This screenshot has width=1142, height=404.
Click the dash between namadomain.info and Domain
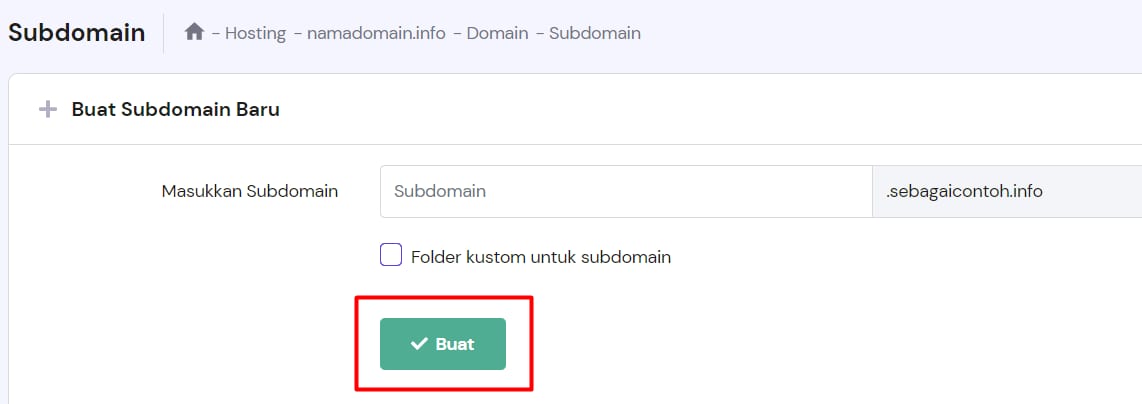tap(456, 33)
